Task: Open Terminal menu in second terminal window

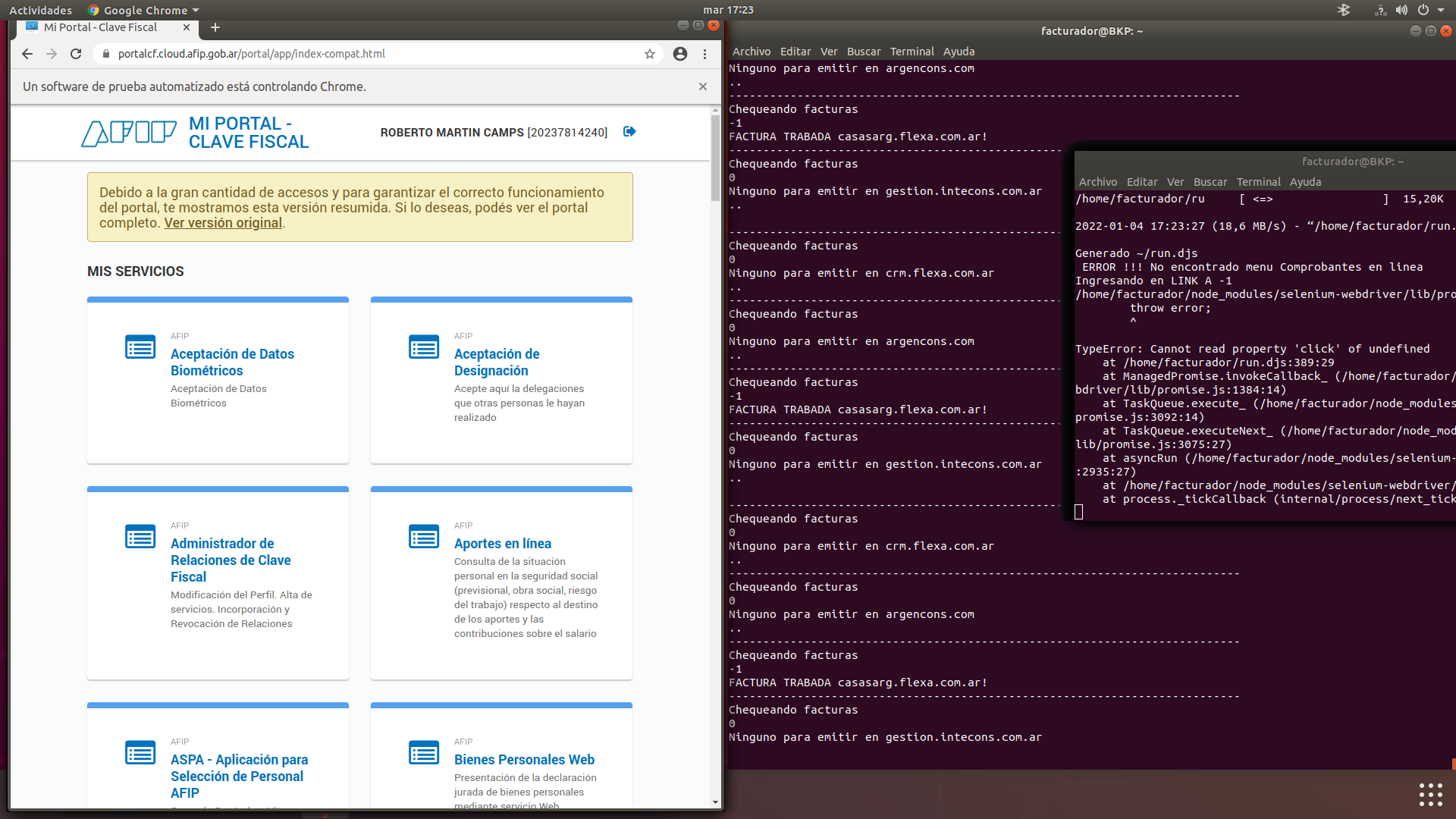Action: click(1259, 182)
